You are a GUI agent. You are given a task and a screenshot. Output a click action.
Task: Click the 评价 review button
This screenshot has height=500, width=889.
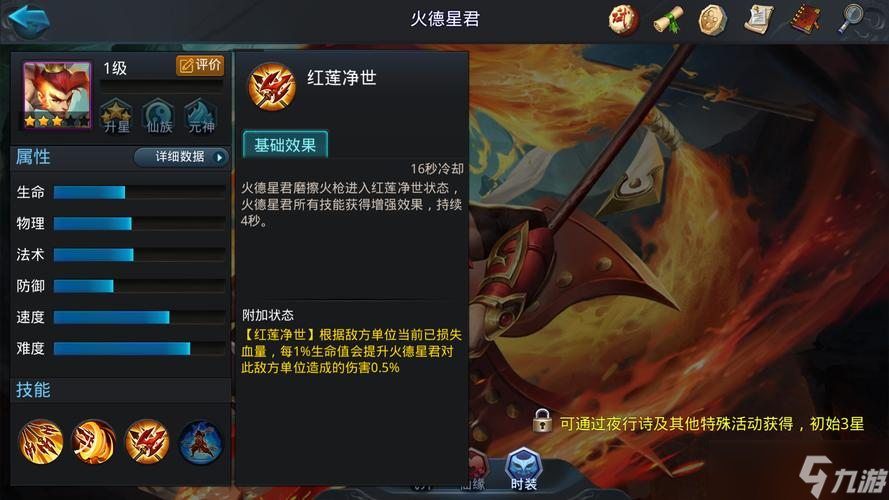pos(200,65)
